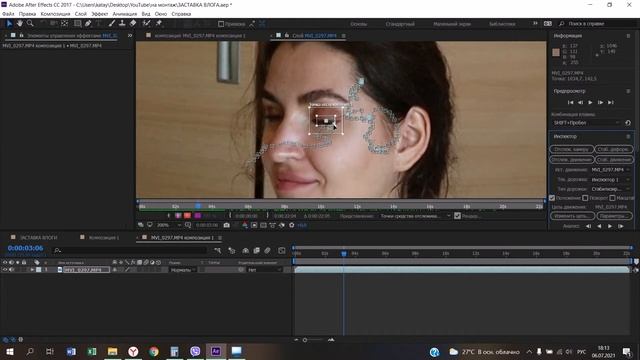Select the Selection arrow tool
The image size is (640, 360).
(9, 24)
